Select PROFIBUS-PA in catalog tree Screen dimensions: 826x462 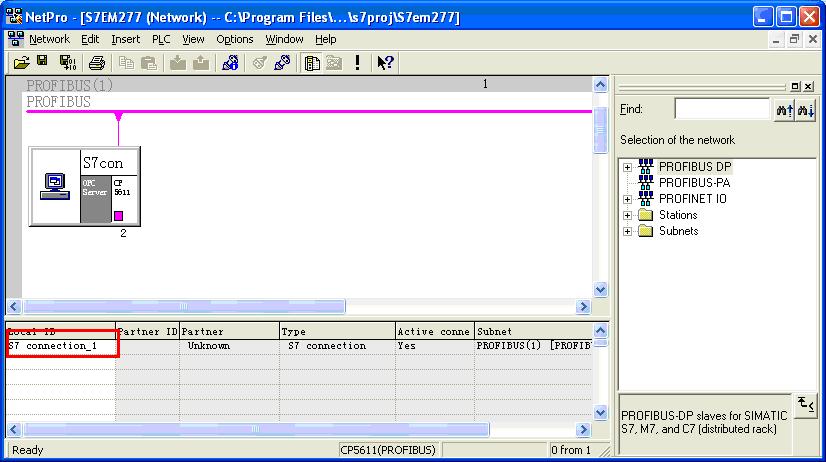pos(694,183)
